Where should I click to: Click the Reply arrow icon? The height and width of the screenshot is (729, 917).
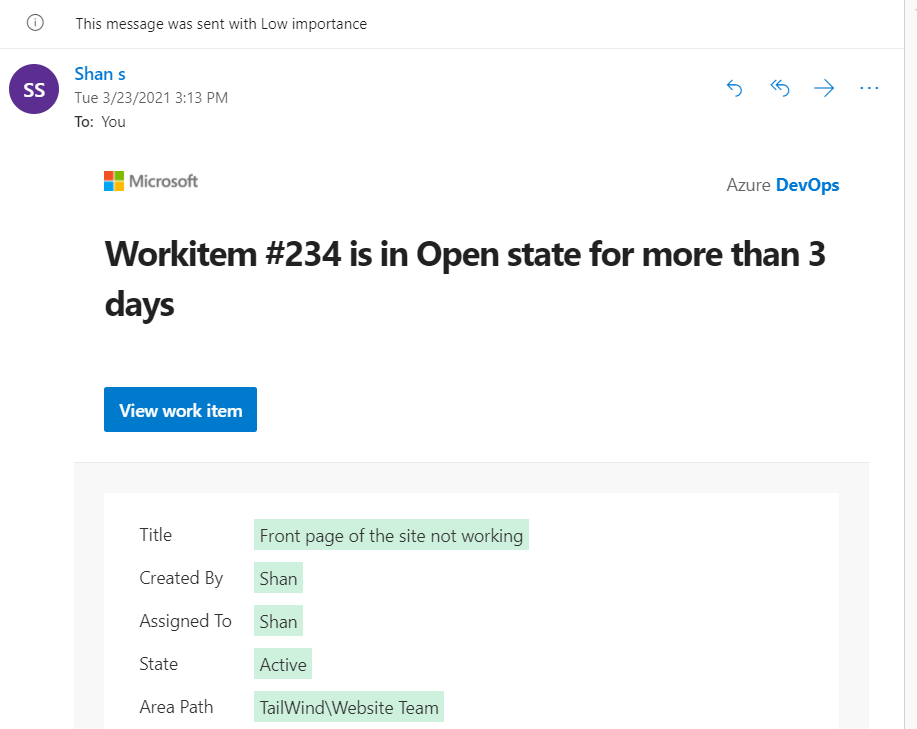[735, 88]
